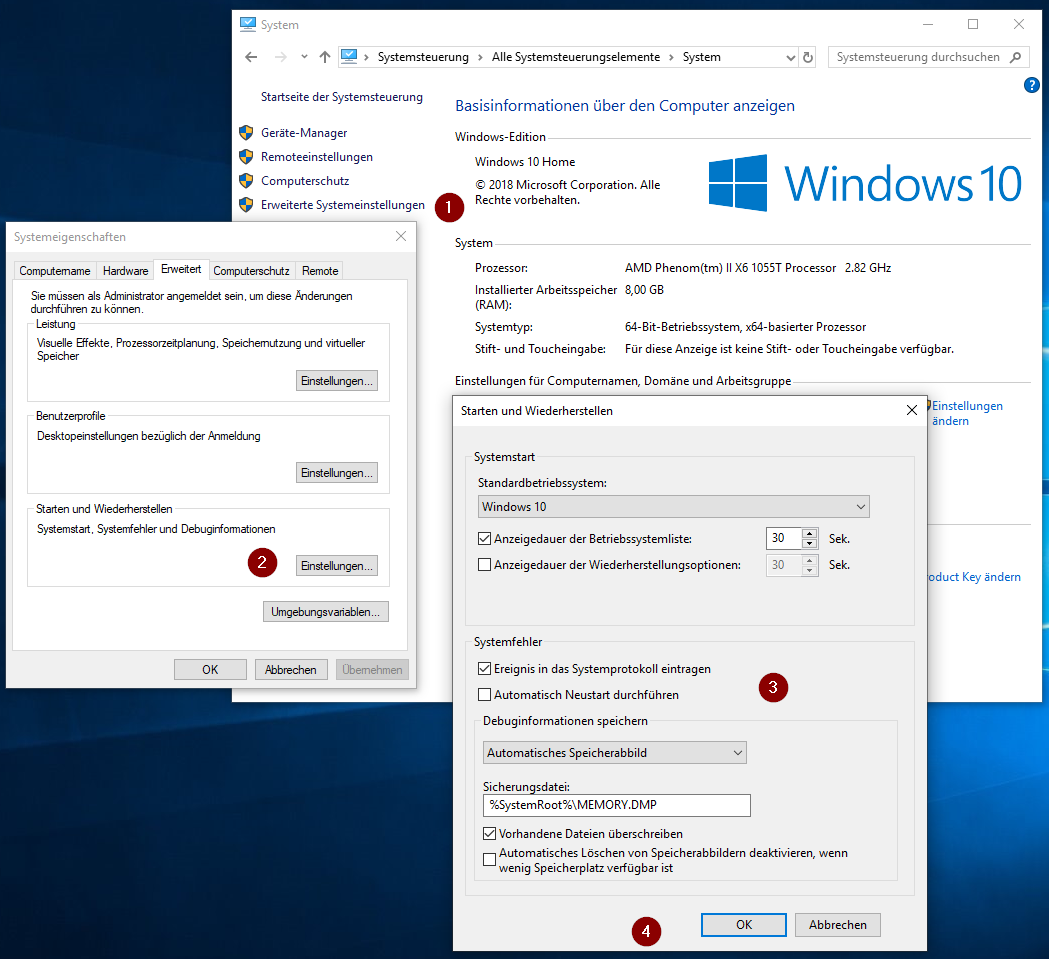Open Geräte-Manager link

tap(304, 133)
